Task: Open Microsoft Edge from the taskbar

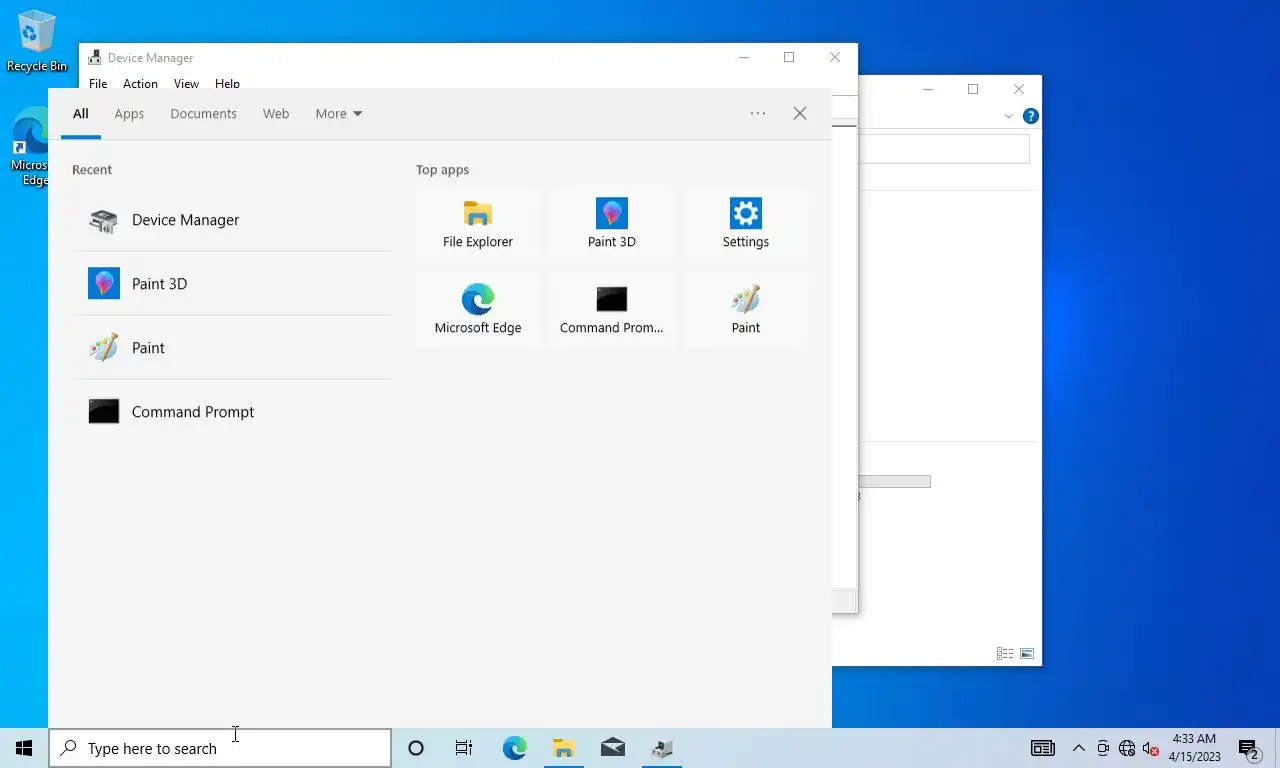Action: (514, 748)
